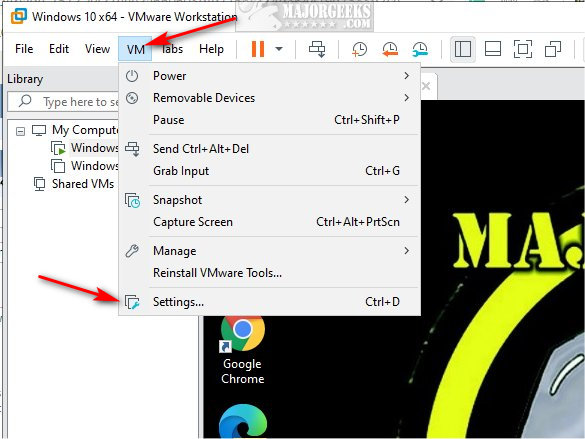
Task: Expand the Power submenu
Action: (x=270, y=76)
